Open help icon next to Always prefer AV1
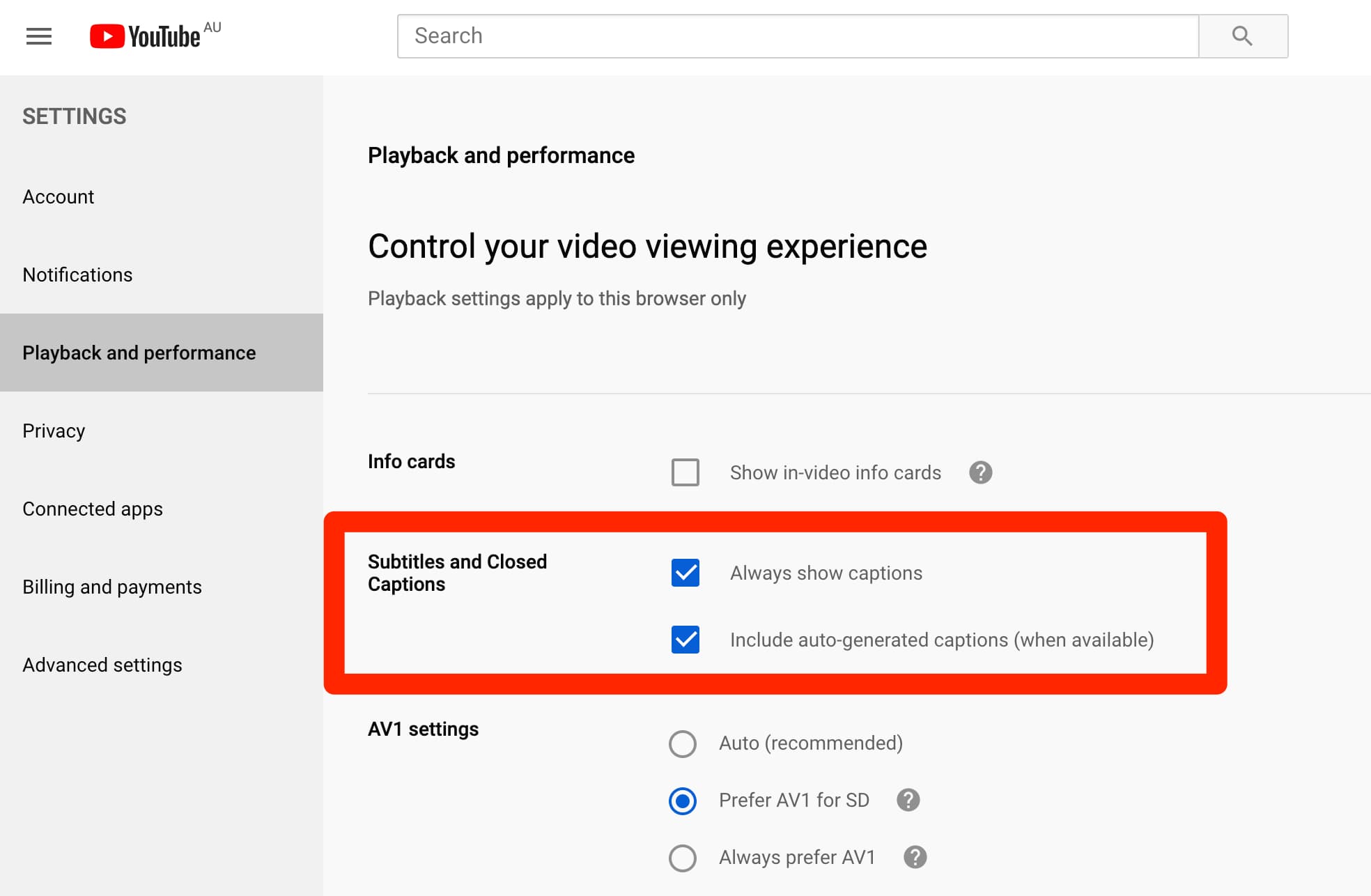This screenshot has height=896, width=1371. pyautogui.click(x=915, y=857)
